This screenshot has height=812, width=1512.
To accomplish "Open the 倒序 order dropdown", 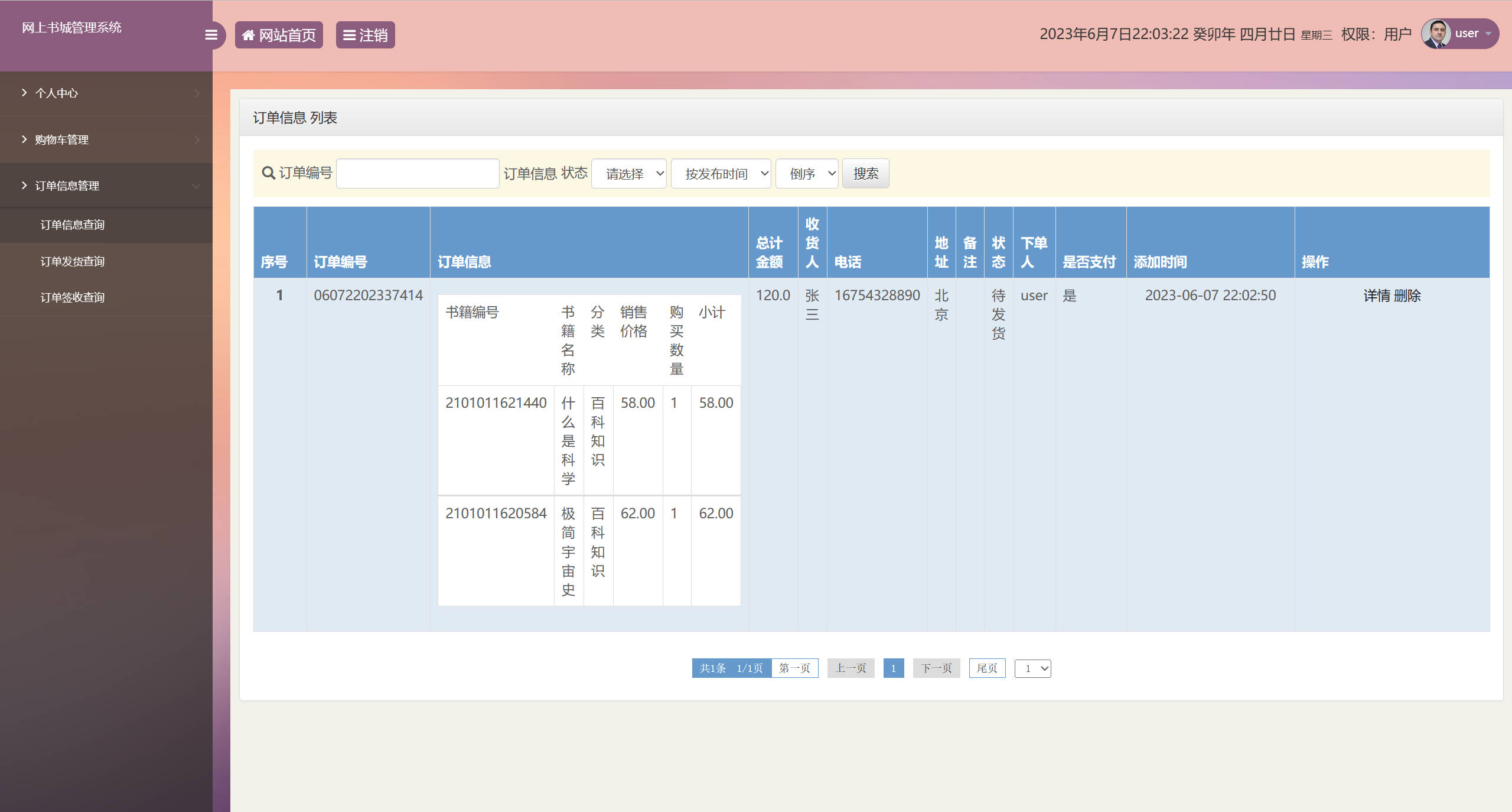I will coord(807,173).
